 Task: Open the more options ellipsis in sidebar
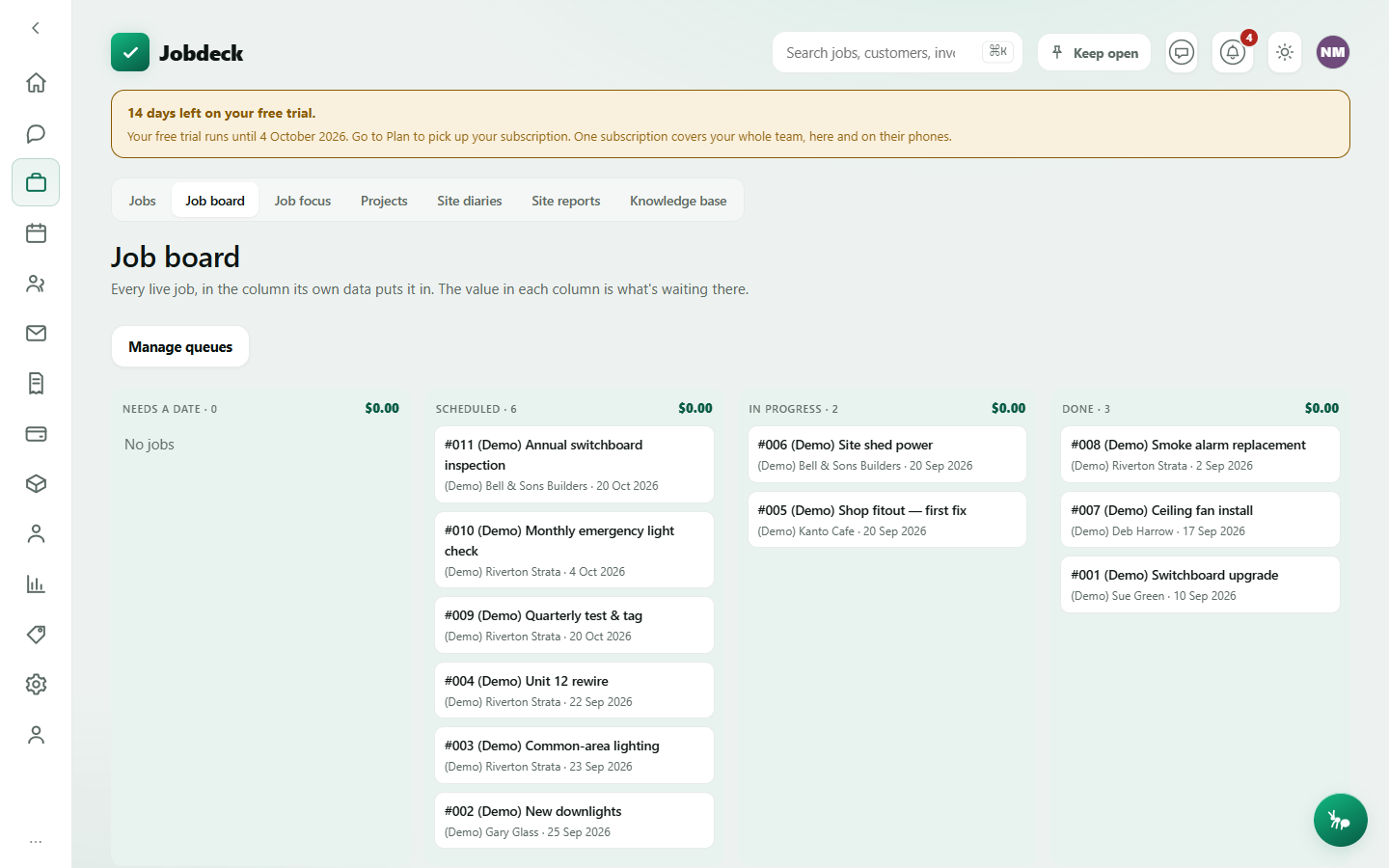(x=36, y=842)
